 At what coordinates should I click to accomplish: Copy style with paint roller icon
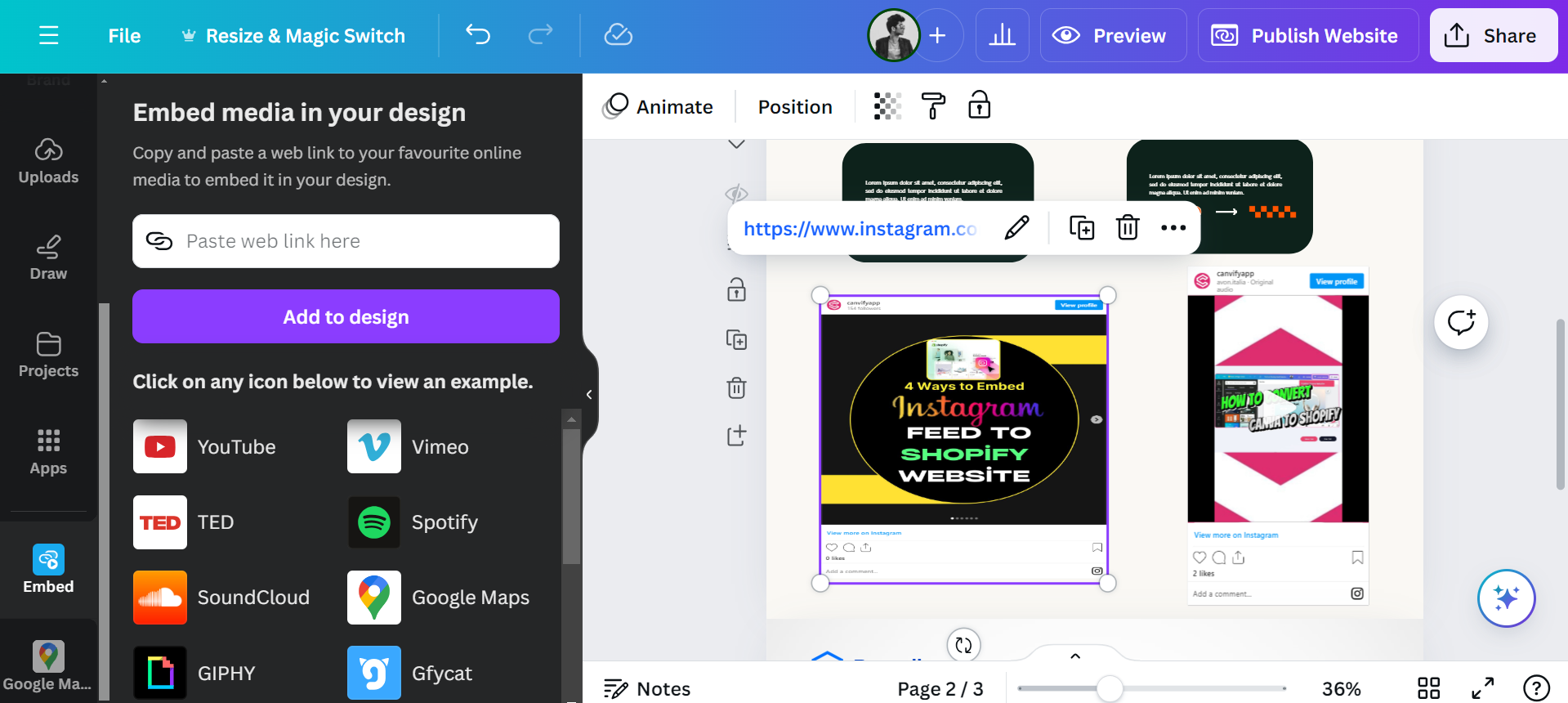(x=933, y=106)
